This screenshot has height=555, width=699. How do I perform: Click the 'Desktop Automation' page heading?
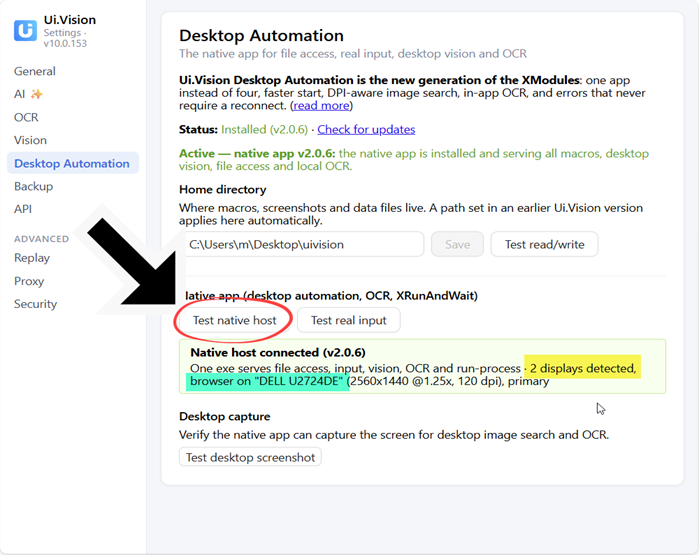(x=261, y=36)
